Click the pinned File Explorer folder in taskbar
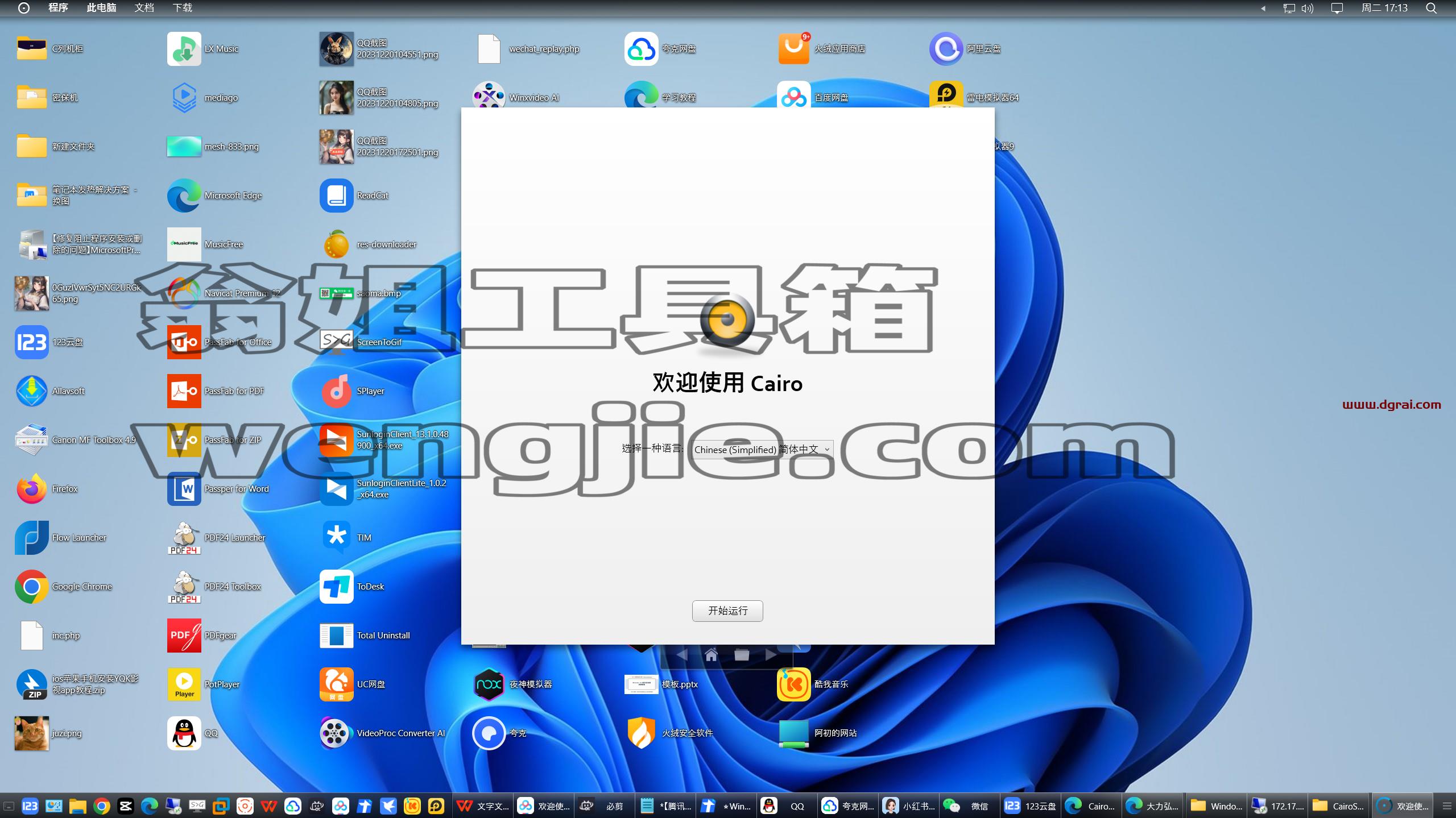Viewport: 1456px width, 818px height. tap(78, 806)
